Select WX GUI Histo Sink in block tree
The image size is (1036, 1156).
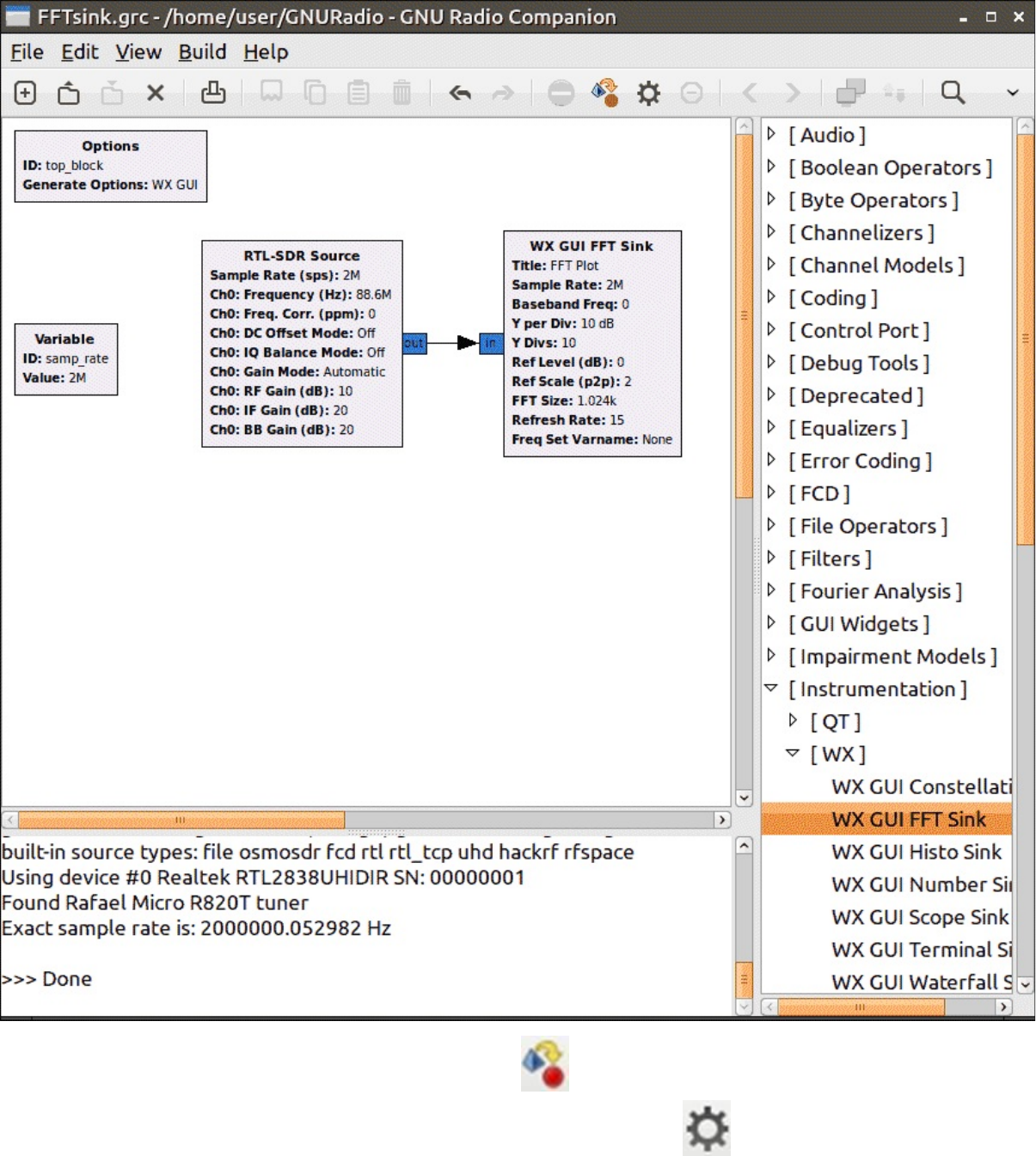(x=916, y=852)
